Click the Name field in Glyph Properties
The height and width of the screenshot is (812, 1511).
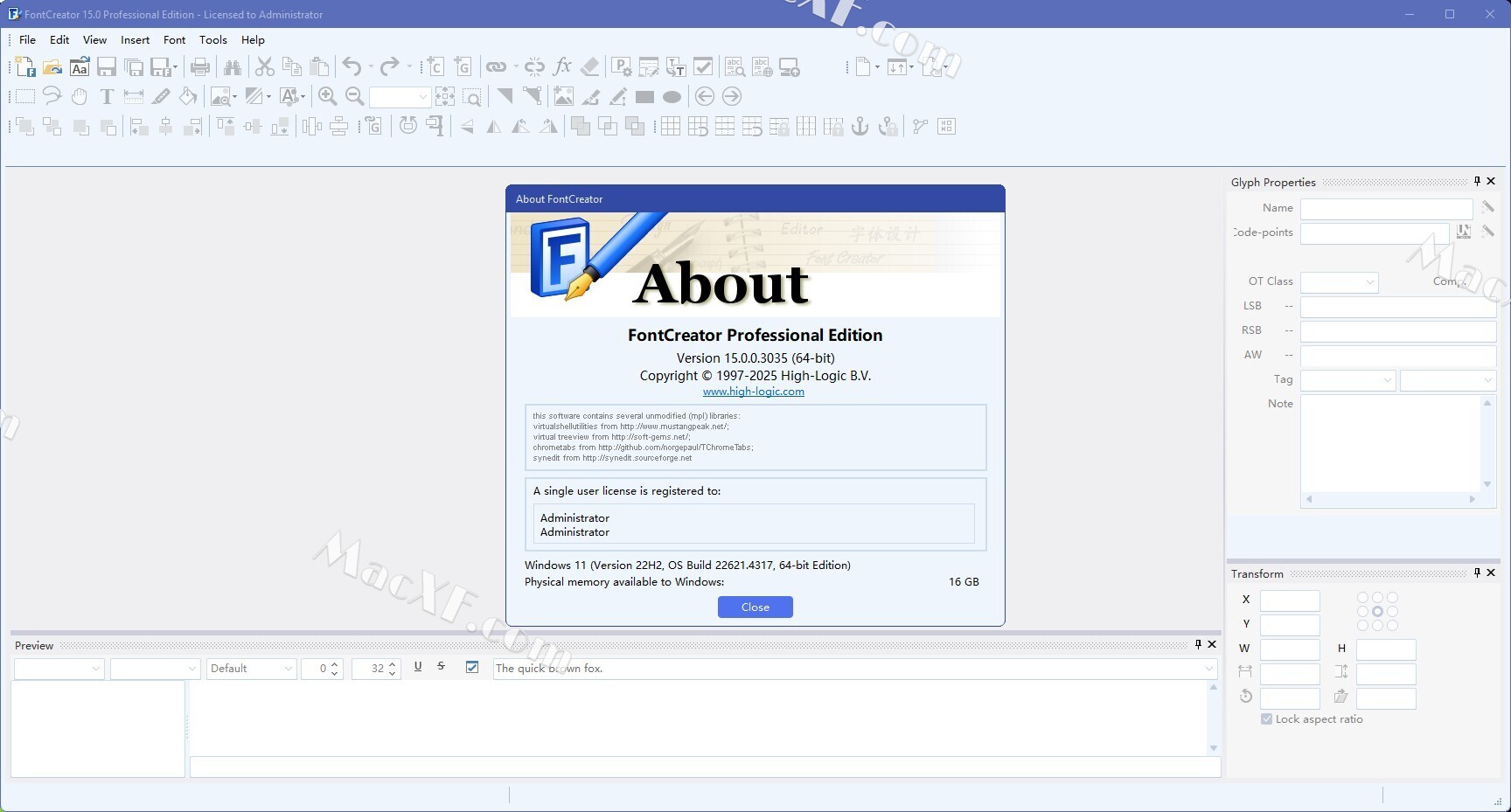click(x=1386, y=209)
